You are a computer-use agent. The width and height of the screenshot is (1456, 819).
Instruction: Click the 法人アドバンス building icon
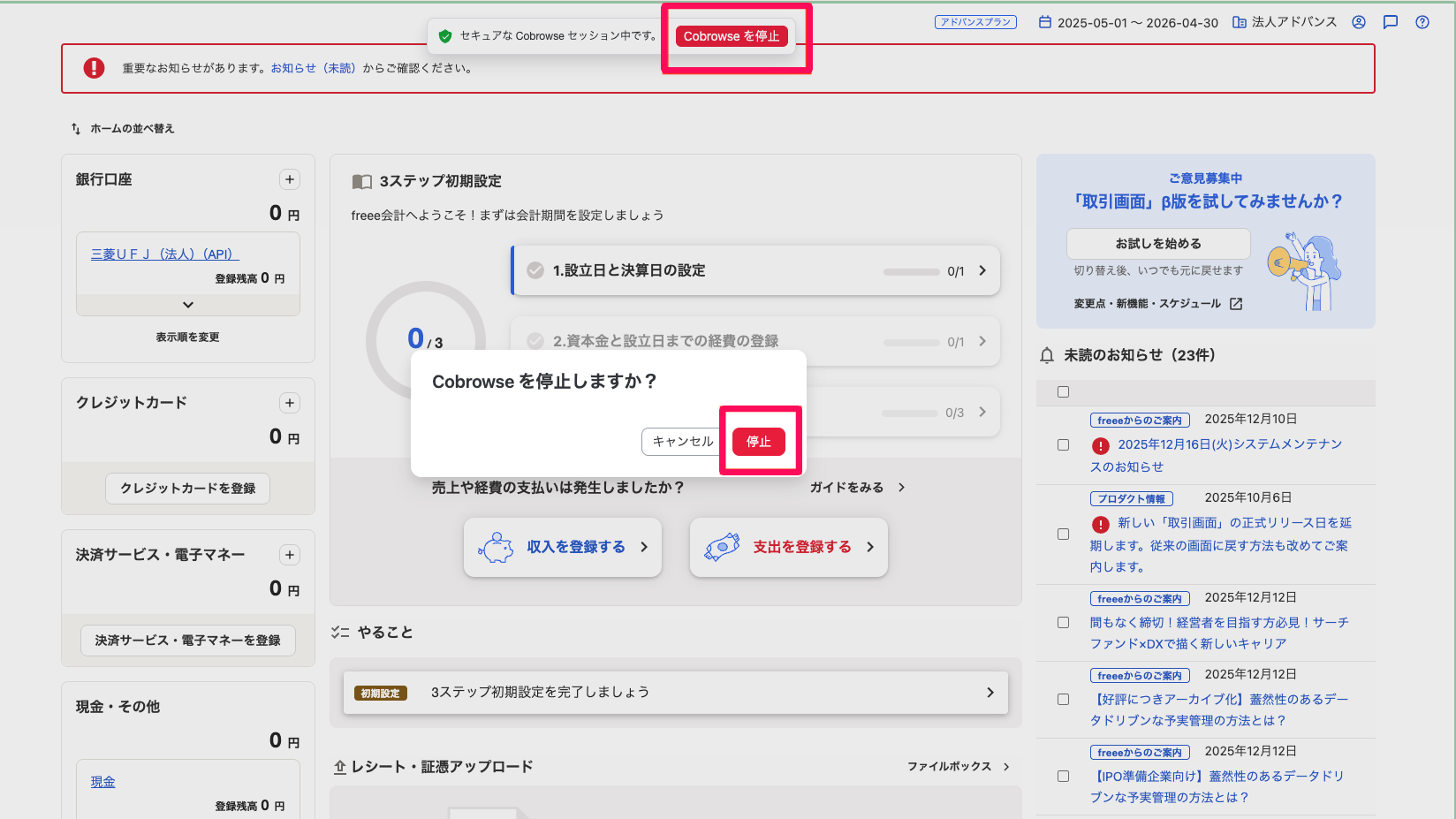1240,22
